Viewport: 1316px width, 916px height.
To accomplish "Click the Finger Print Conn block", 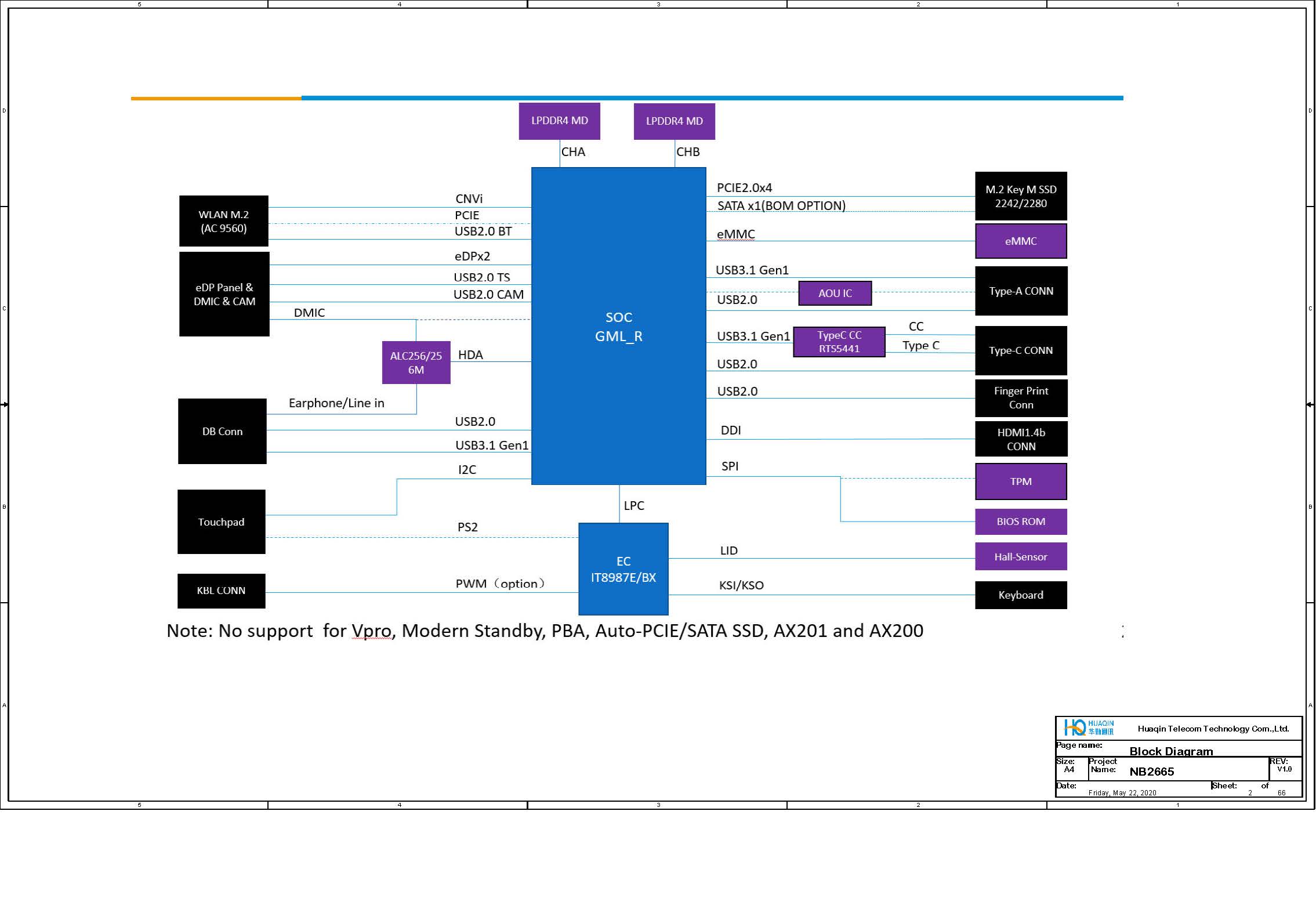I will click(1021, 398).
